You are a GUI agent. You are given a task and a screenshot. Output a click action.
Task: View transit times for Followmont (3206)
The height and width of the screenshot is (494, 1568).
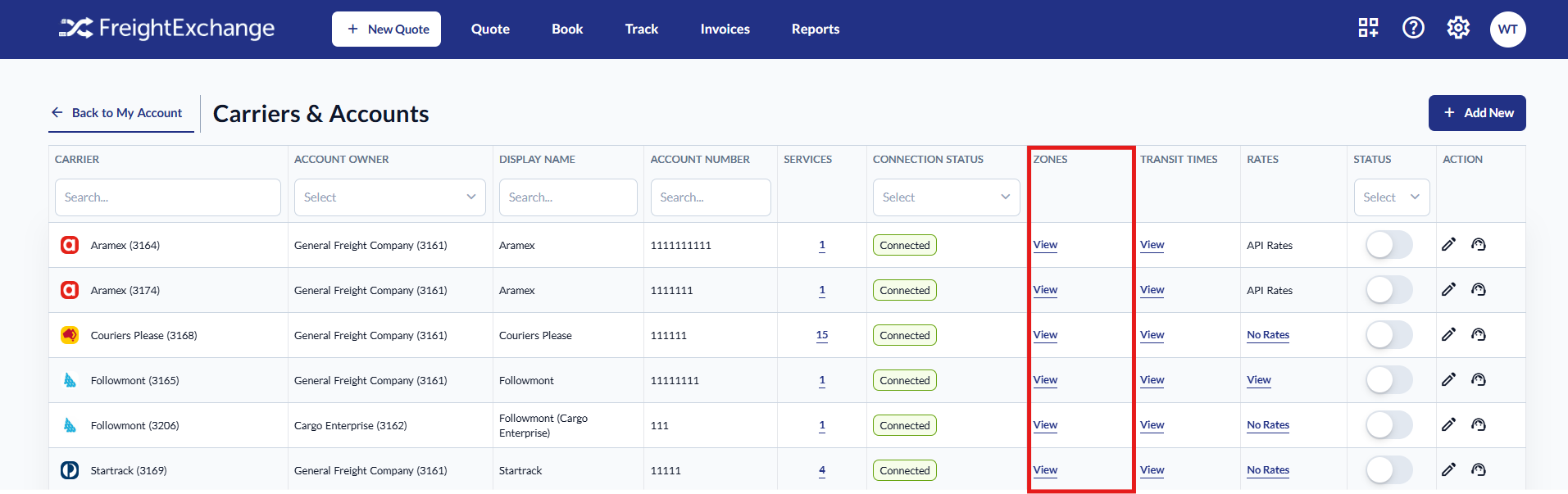point(1152,425)
